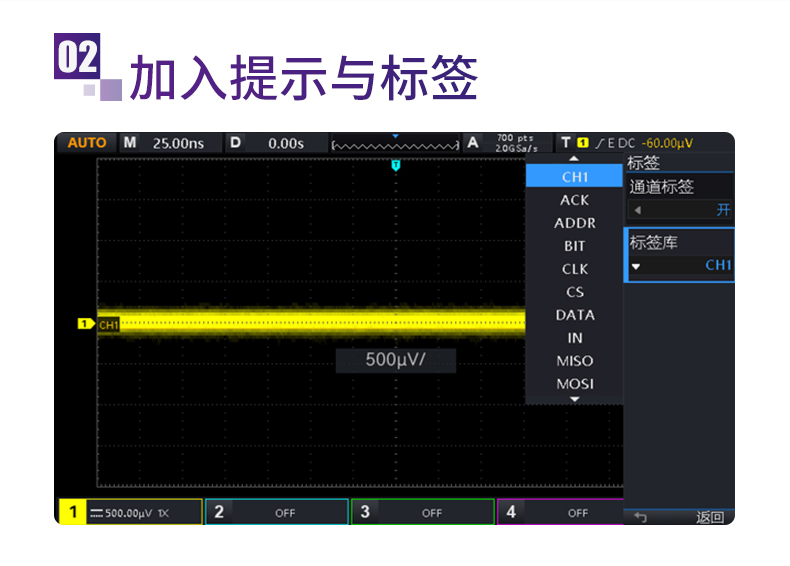Image resolution: width=790 pixels, height=566 pixels.
Task: Click the CH1 label on the waveform
Action: 108,325
